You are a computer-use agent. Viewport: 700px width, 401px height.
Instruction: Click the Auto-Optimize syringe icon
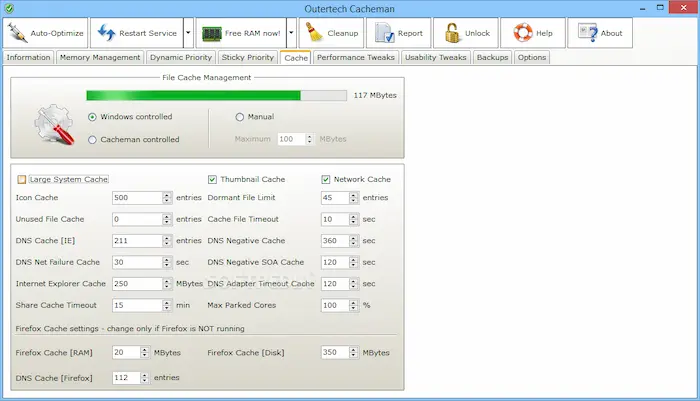coord(17,33)
